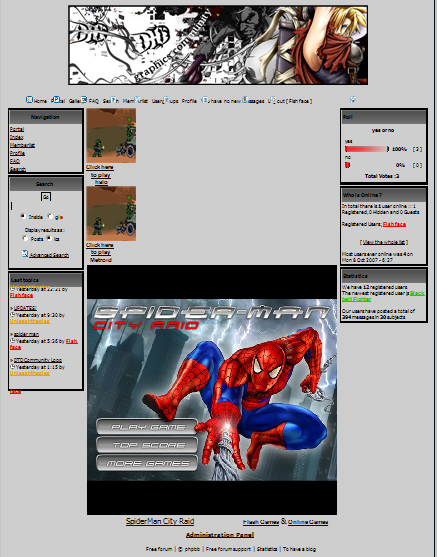
Task: Open Profile in the top menu
Action: pos(189,101)
